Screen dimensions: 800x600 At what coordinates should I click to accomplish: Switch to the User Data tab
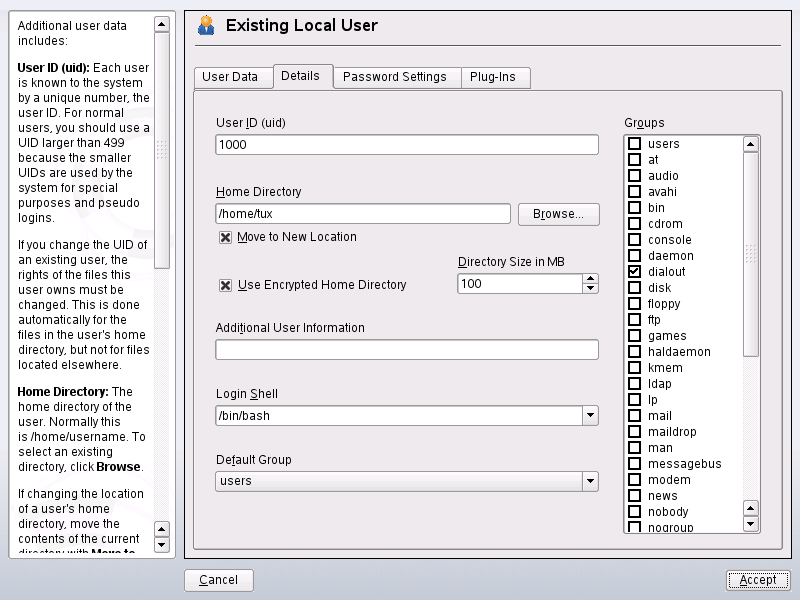pos(230,77)
